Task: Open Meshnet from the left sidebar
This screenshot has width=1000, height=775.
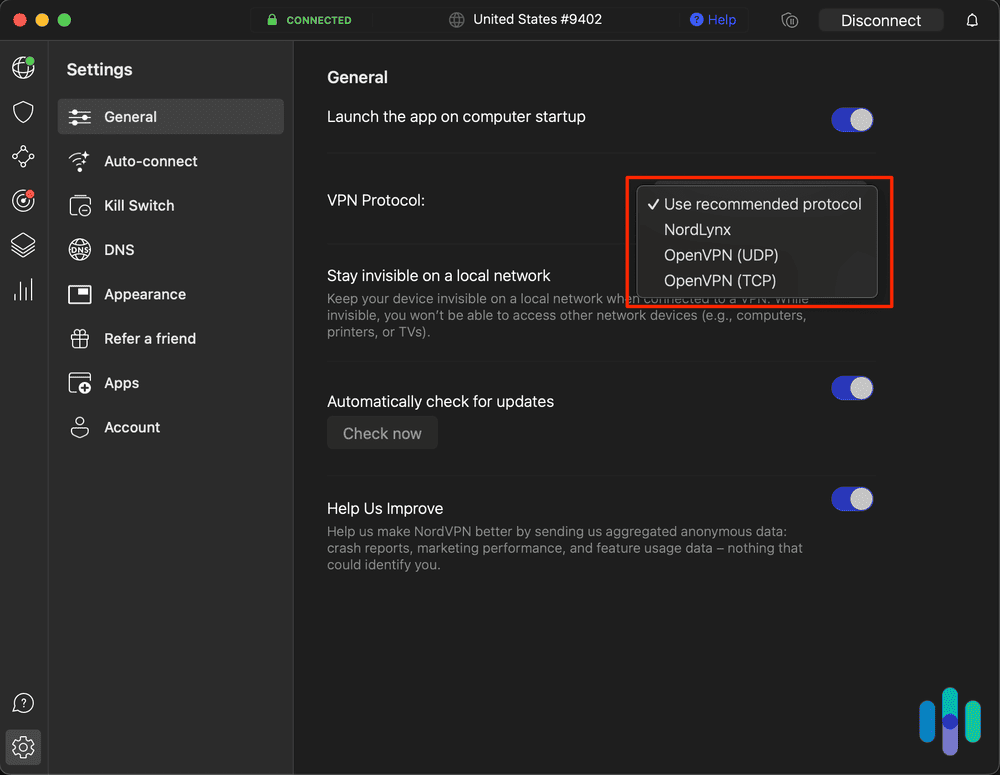Action: pos(22,156)
